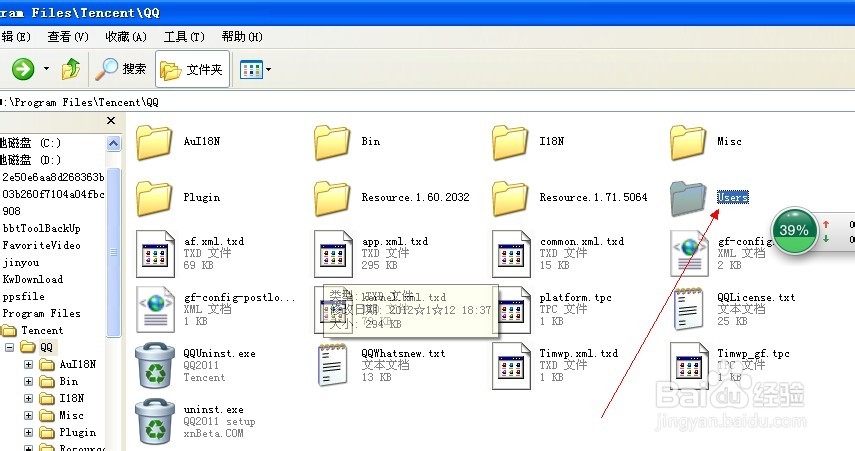The height and width of the screenshot is (451, 855).
Task: Select 03b260f7104a04fbc folder in tree
Action: pyautogui.click(x=53, y=194)
